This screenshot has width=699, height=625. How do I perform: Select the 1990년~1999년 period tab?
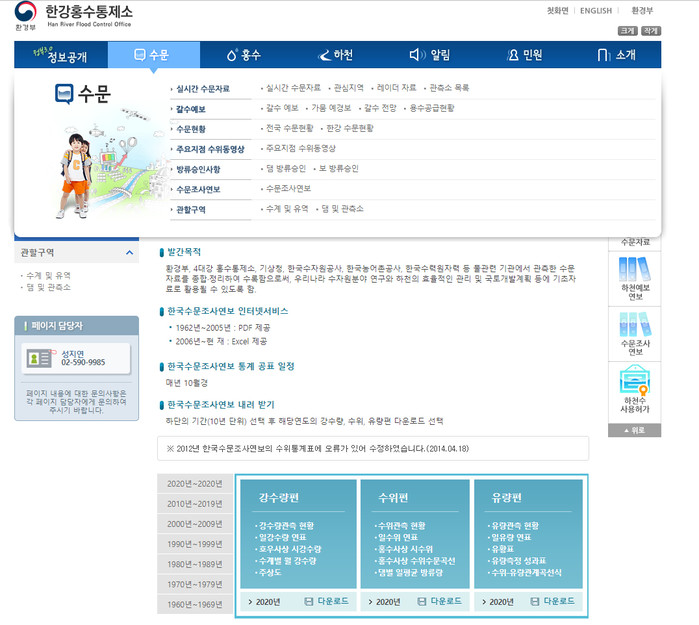pyautogui.click(x=194, y=544)
